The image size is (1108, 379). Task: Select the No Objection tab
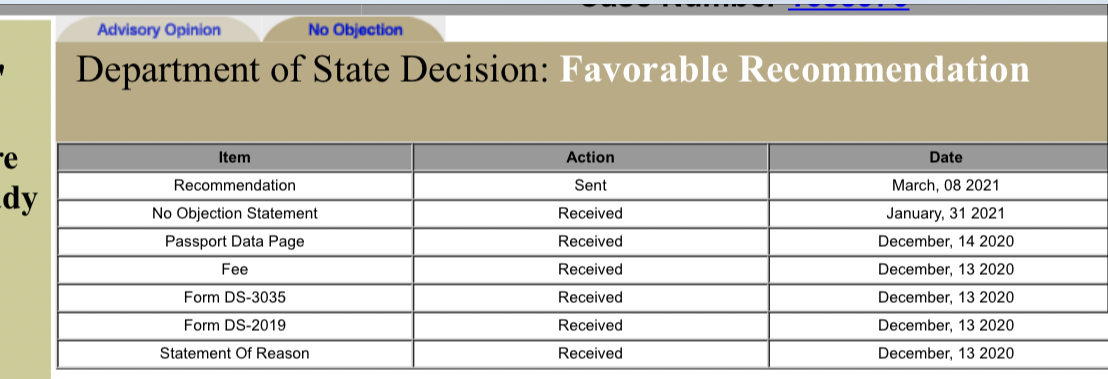(355, 30)
